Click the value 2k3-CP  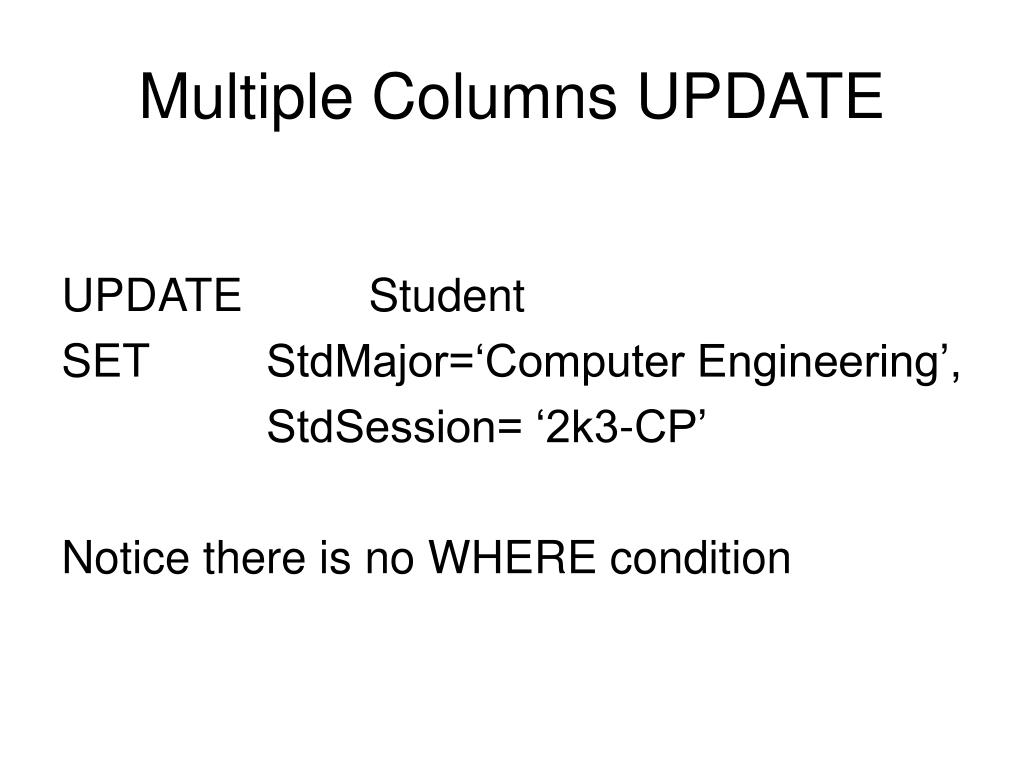620,427
